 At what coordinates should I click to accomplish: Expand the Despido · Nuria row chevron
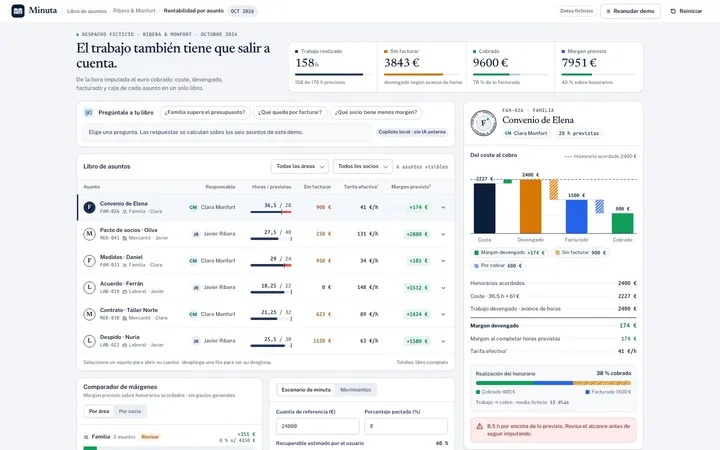[x=443, y=341]
